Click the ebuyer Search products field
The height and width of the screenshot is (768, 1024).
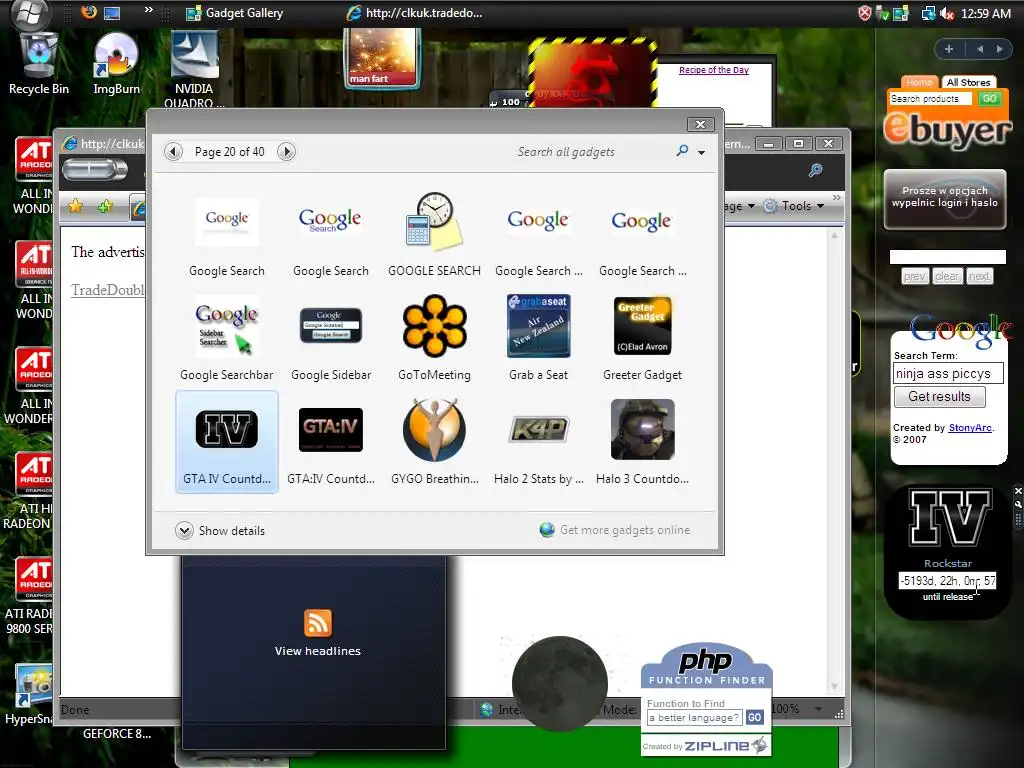coord(931,99)
